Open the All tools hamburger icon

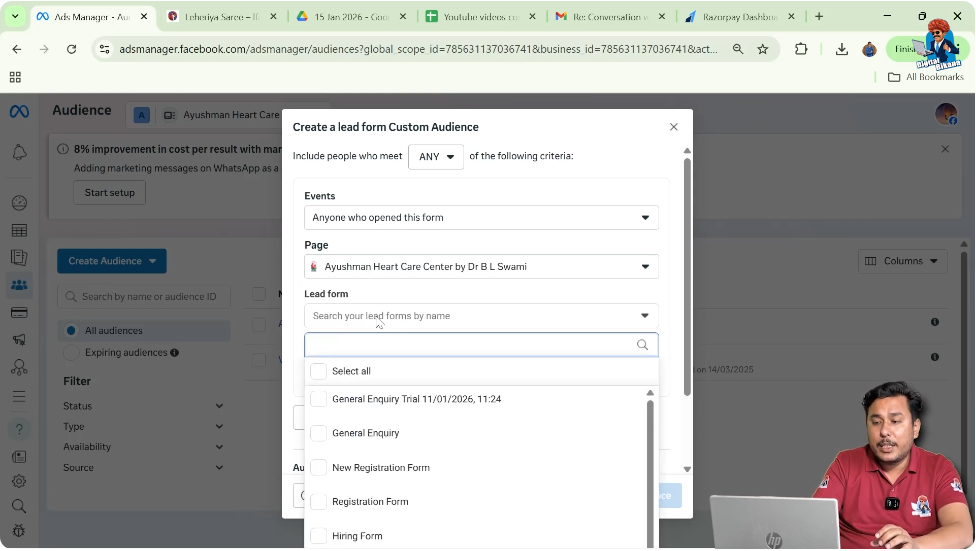pyautogui.click(x=19, y=397)
